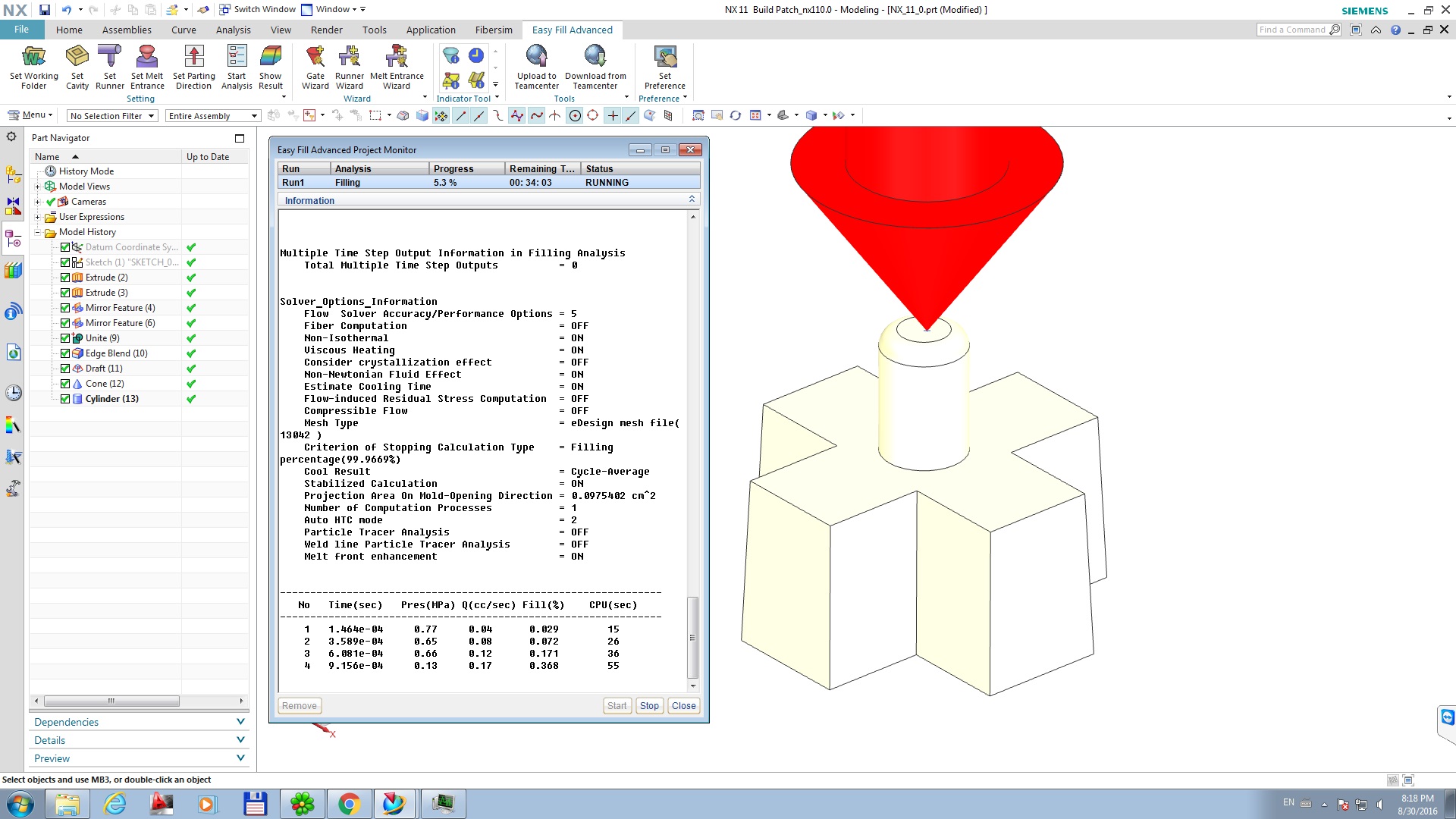Open the Menu dropdown
The image size is (1456, 819).
[x=30, y=115]
